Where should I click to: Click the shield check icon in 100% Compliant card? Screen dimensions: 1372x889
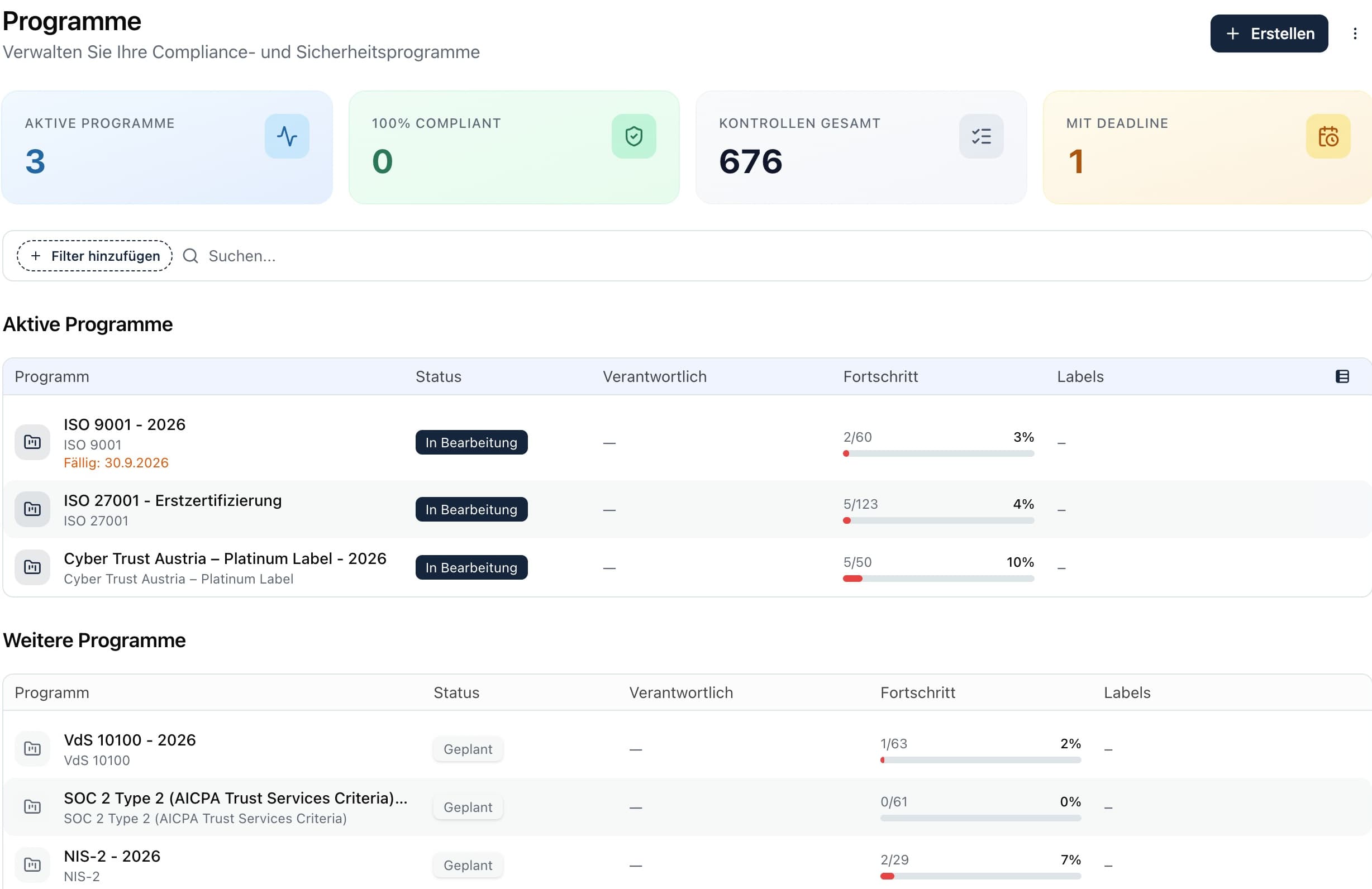coord(633,137)
